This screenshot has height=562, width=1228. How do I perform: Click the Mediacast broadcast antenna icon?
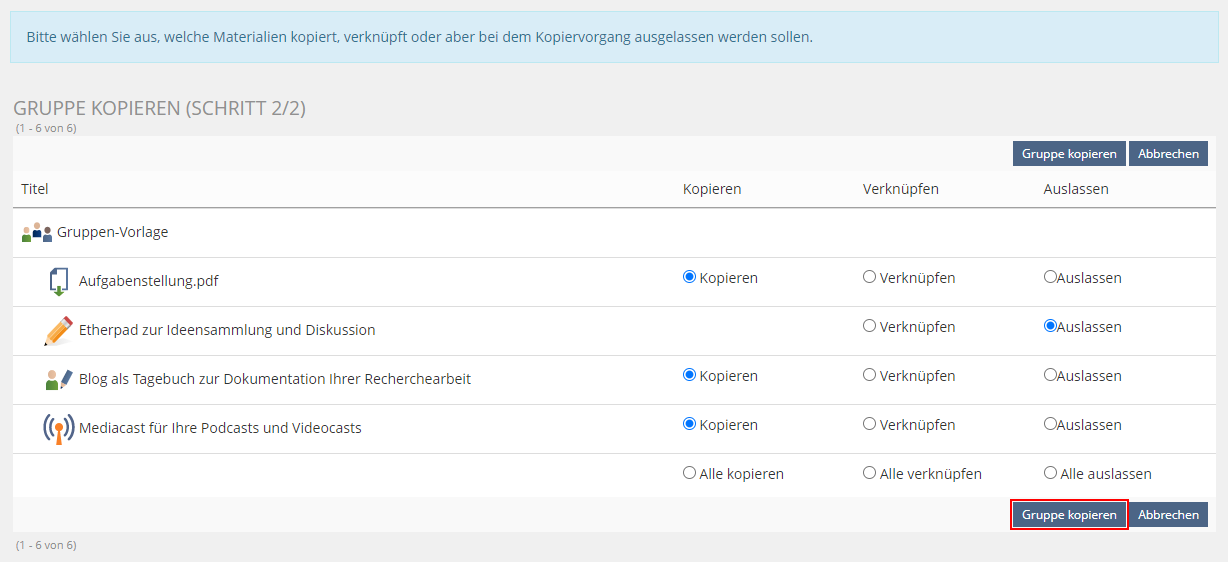tap(58, 428)
